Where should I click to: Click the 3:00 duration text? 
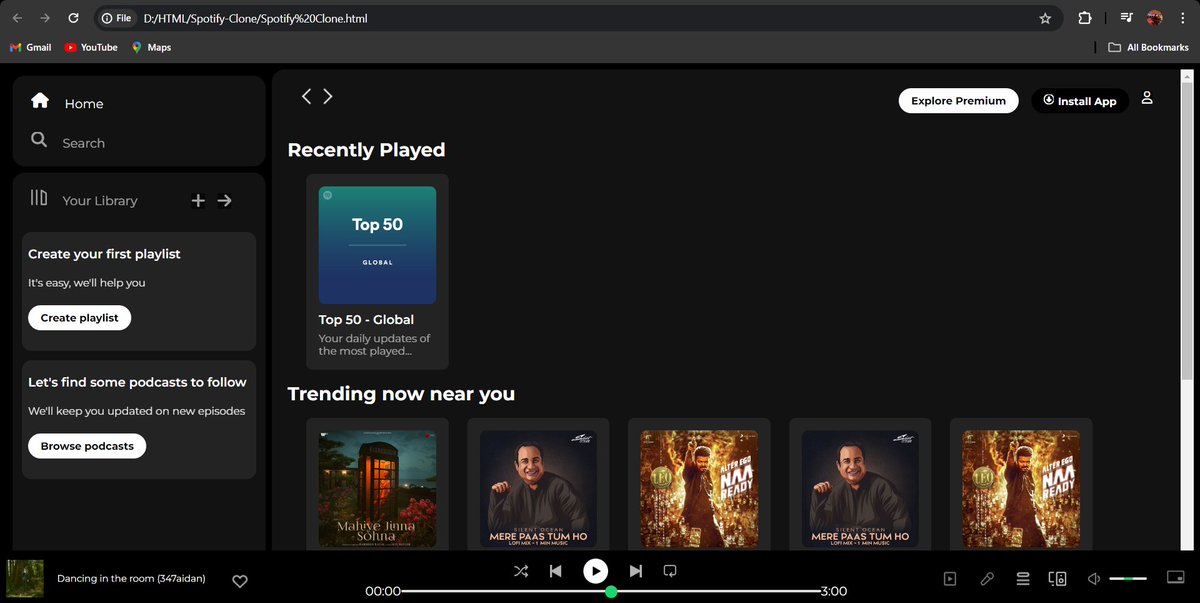833,591
